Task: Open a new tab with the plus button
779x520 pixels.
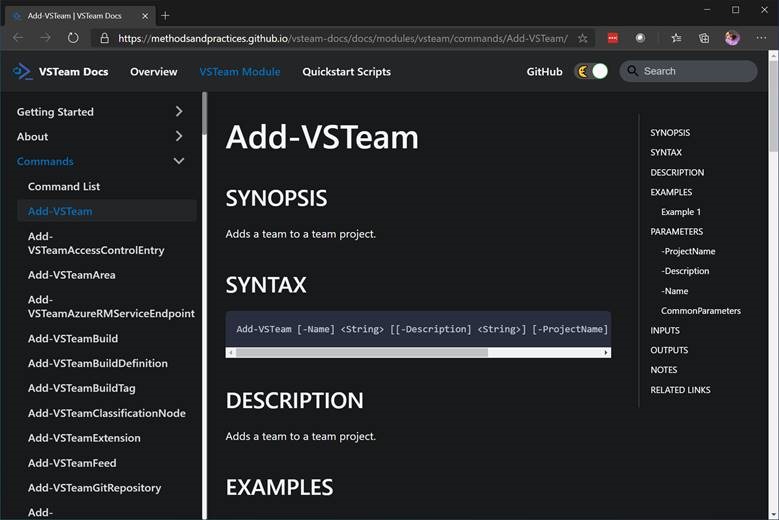Action: point(165,16)
